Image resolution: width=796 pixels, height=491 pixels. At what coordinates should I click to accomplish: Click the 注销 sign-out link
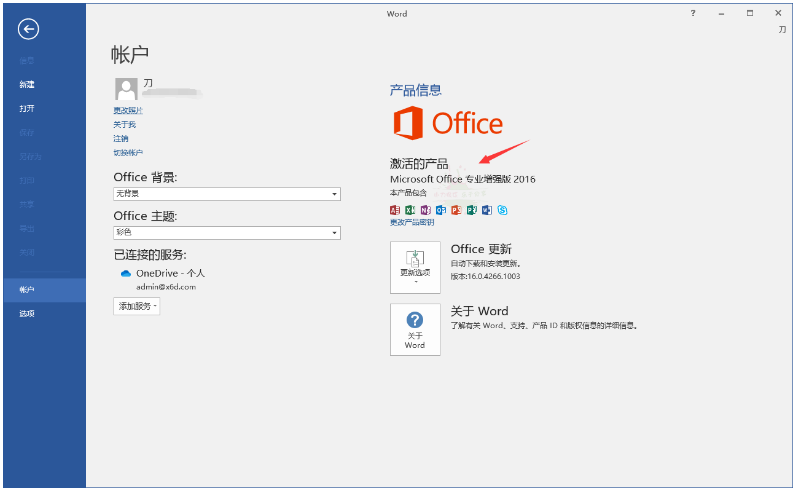point(121,139)
